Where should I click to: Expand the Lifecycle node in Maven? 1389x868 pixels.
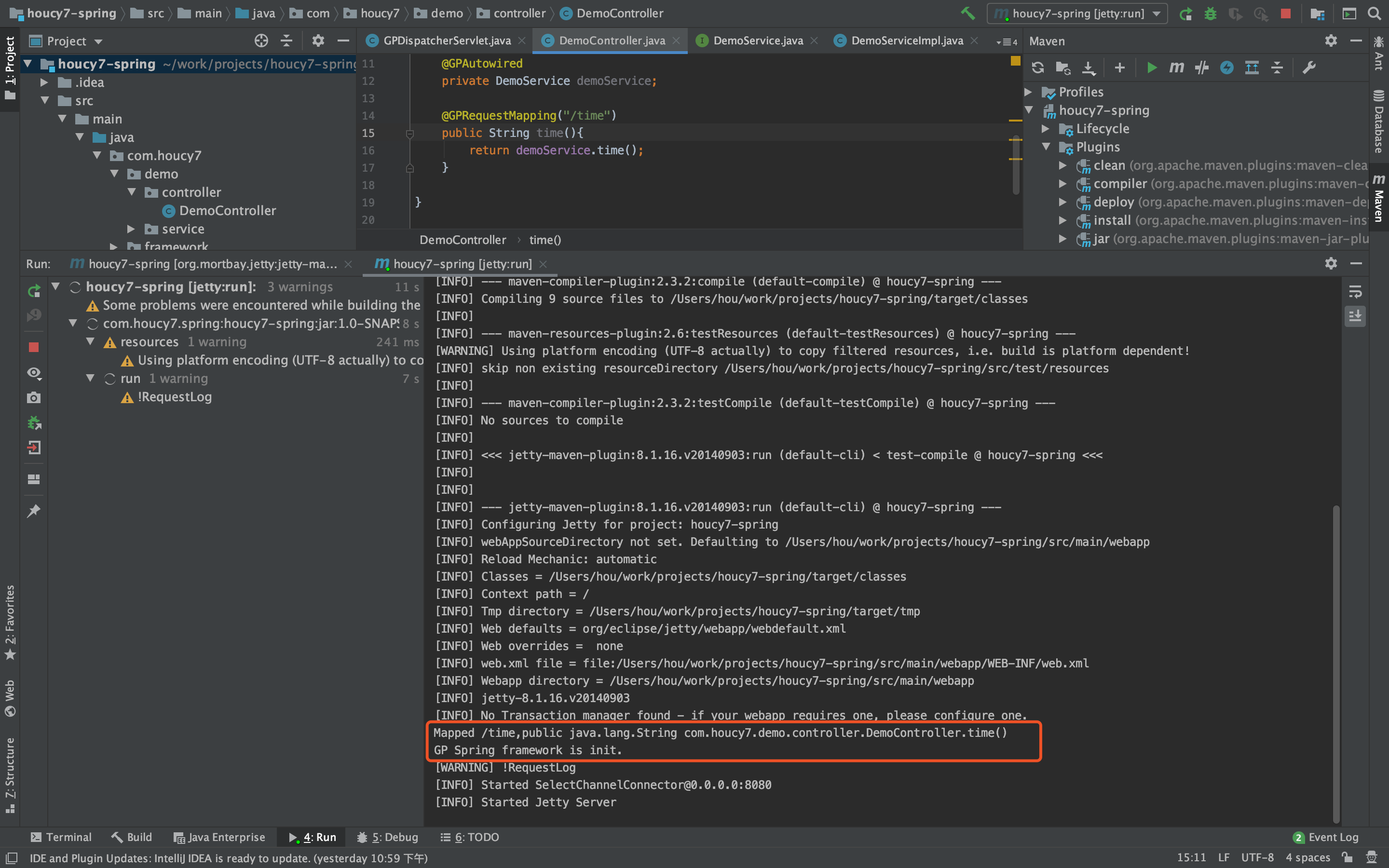tap(1046, 129)
